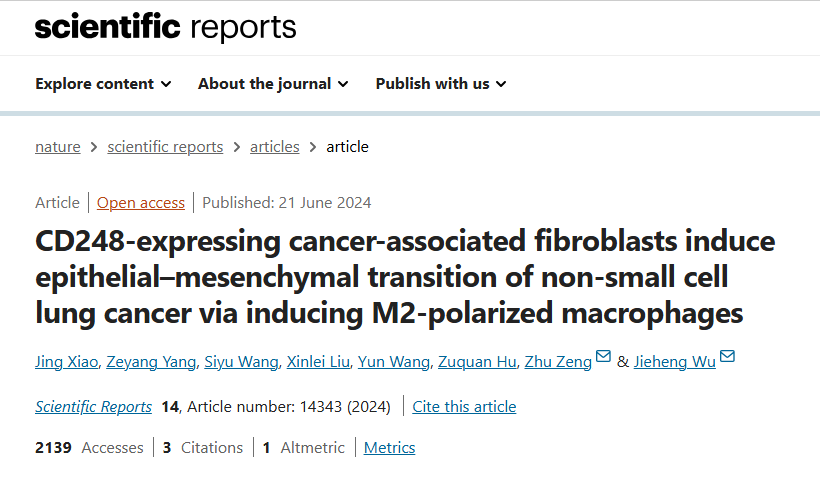Open the Zuquan Hu author link
This screenshot has height=479, width=820.
click(x=477, y=361)
